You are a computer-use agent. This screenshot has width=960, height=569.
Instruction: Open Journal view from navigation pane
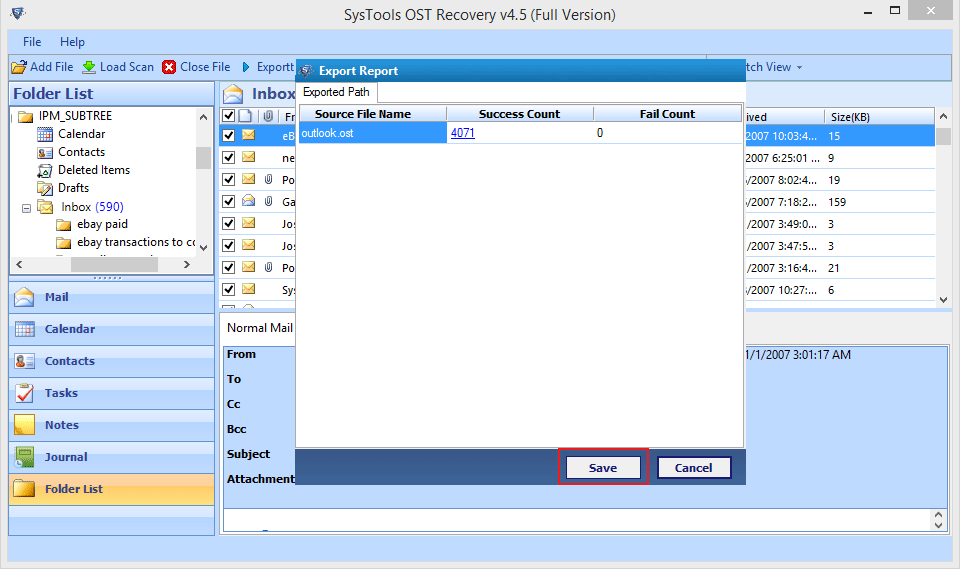pos(111,456)
